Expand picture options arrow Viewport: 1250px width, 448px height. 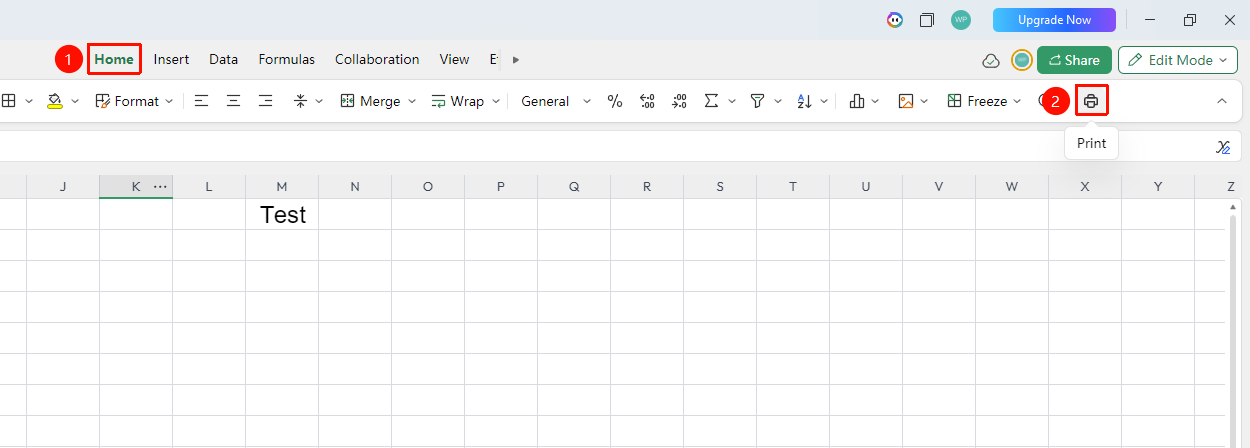[x=925, y=101]
